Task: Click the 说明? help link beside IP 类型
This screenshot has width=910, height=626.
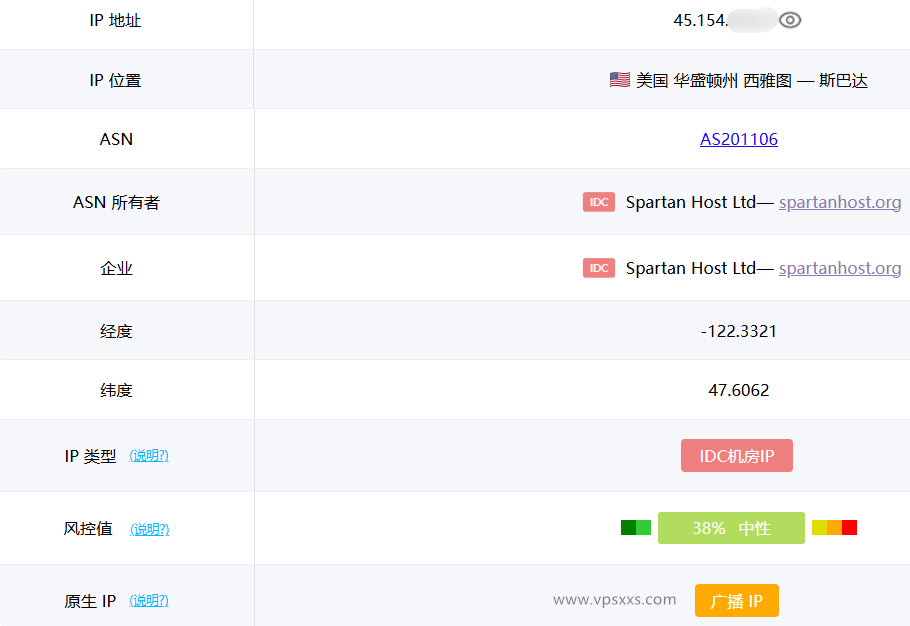Action: [149, 456]
